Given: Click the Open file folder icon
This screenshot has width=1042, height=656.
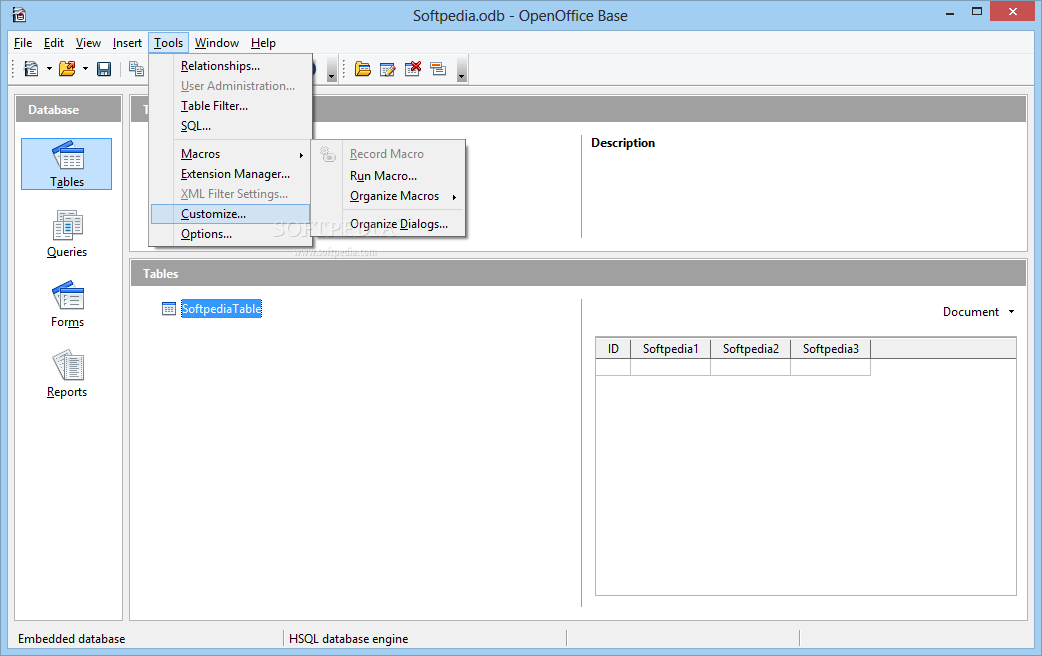Looking at the screenshot, I should (67, 68).
